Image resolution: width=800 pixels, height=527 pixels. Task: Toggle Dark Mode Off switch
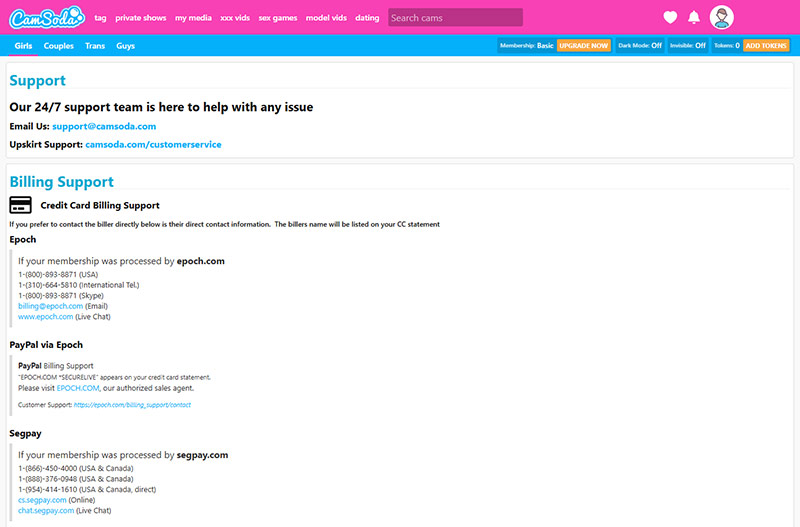(x=640, y=45)
